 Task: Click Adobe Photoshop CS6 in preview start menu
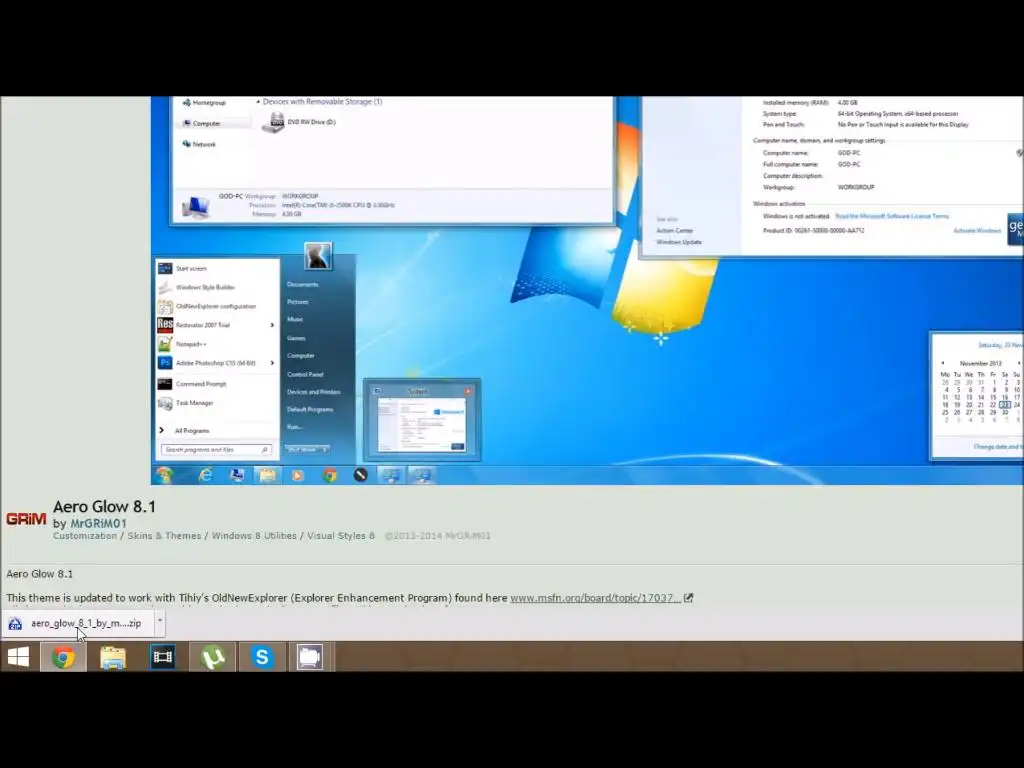(x=216, y=362)
